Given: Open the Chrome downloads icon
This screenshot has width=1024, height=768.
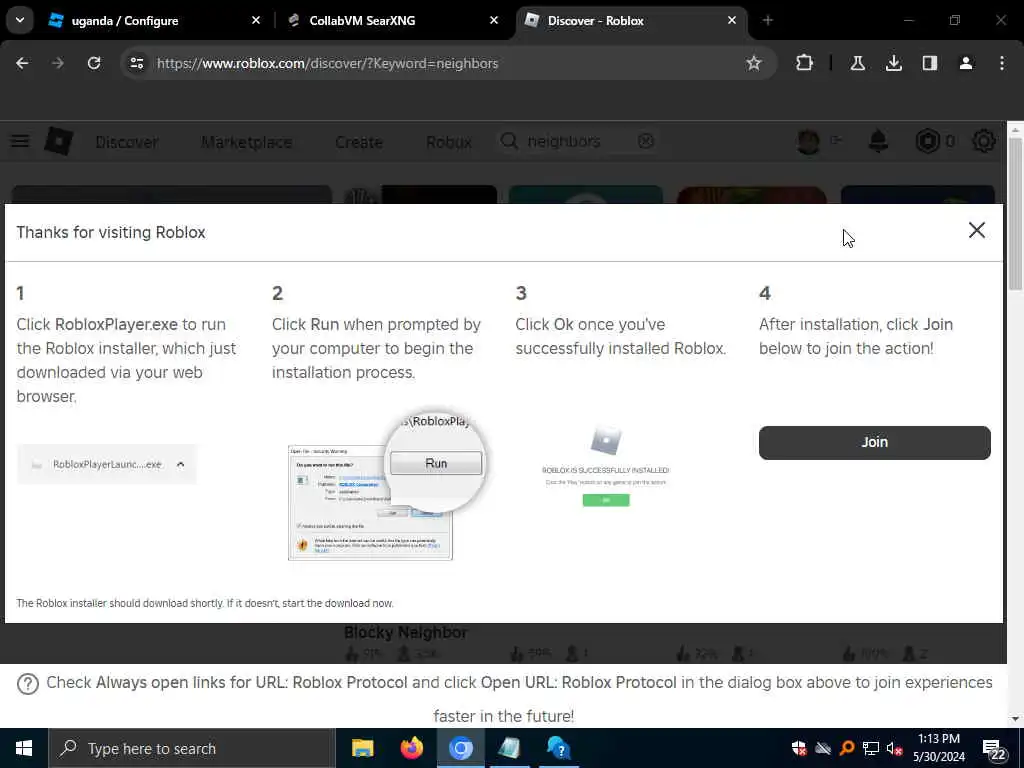Looking at the screenshot, I should [x=893, y=63].
